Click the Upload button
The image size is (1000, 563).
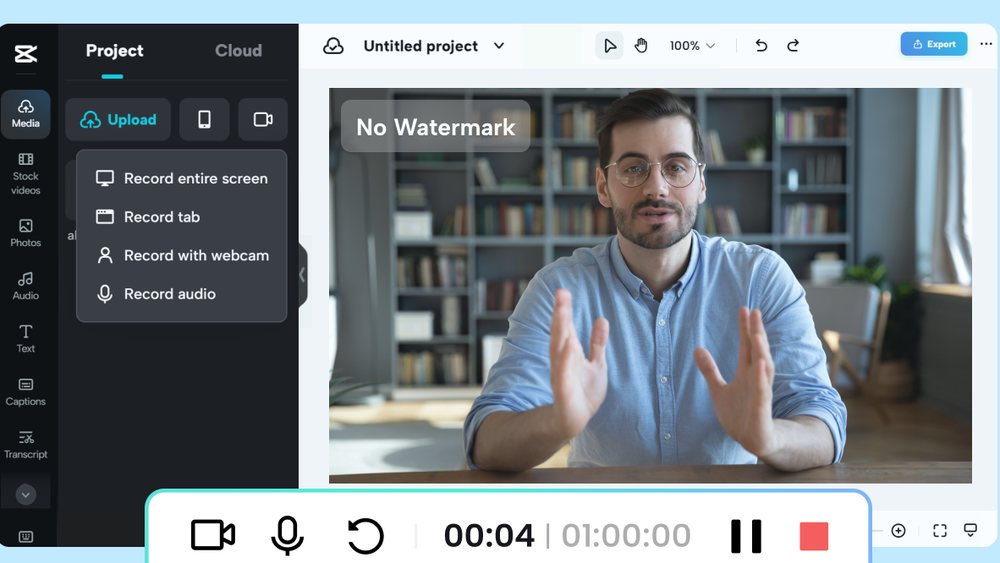pos(118,119)
